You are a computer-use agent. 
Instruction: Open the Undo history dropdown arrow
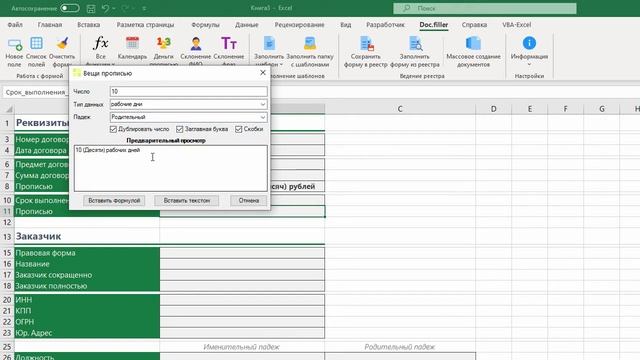click(x=113, y=9)
